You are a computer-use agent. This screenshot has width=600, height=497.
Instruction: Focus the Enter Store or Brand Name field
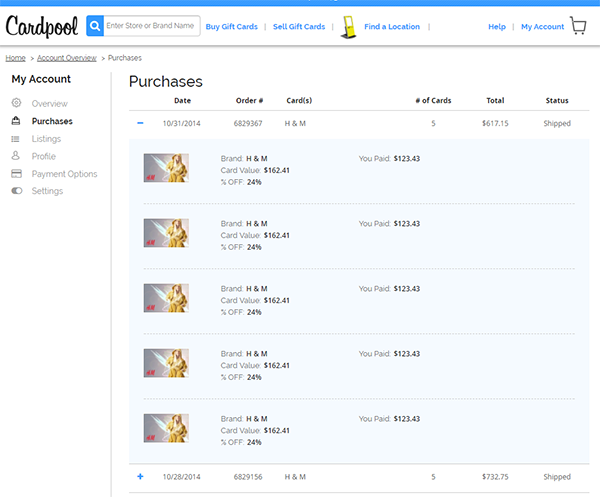pos(152,26)
